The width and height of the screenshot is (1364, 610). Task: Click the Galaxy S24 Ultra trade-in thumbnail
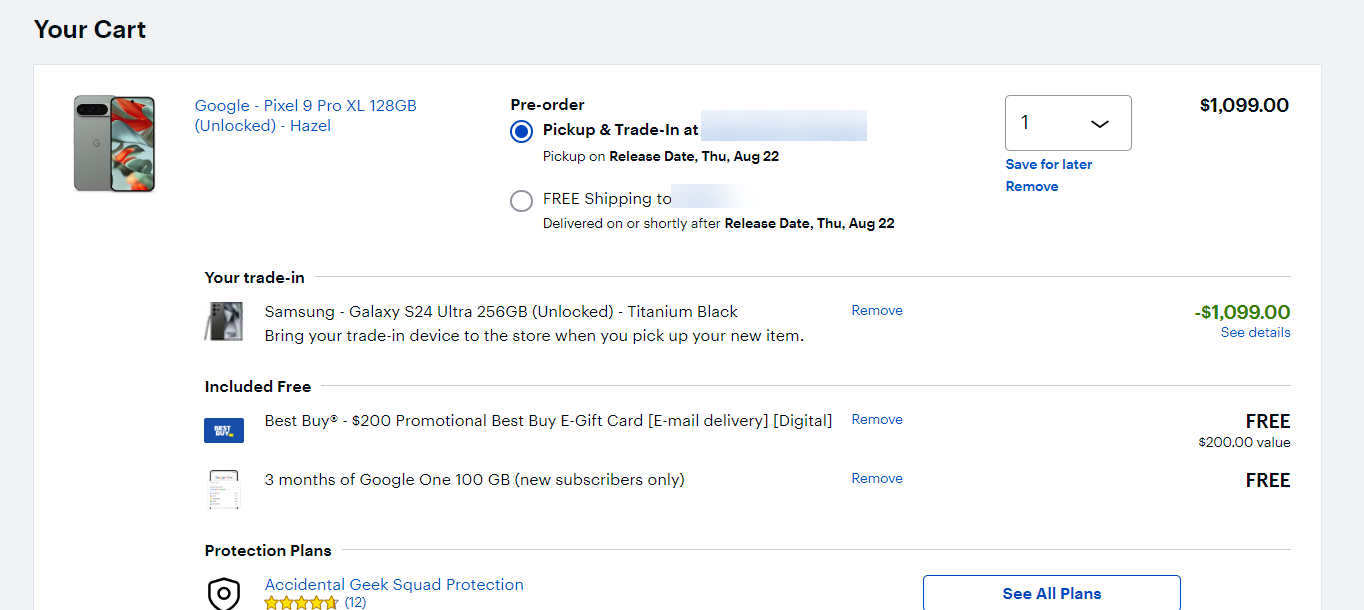click(223, 322)
